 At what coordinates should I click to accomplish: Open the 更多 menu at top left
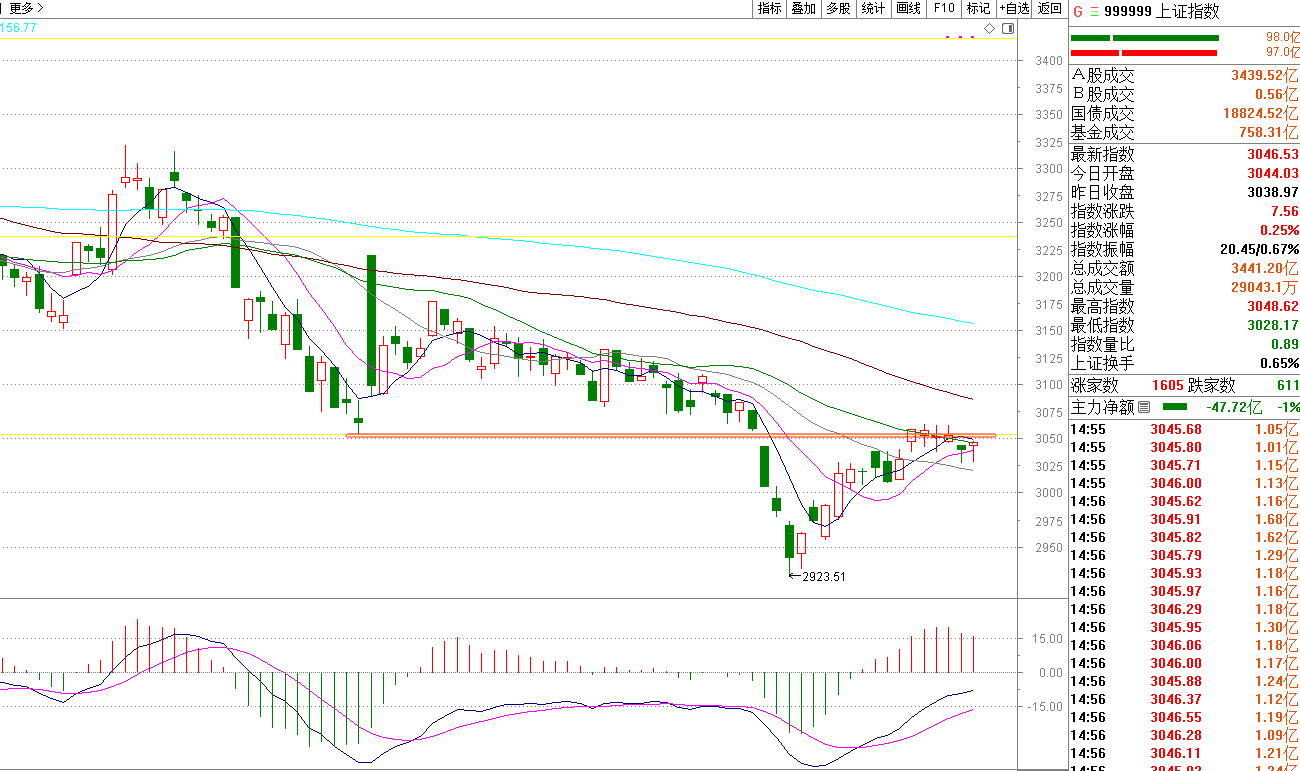(x=27, y=8)
